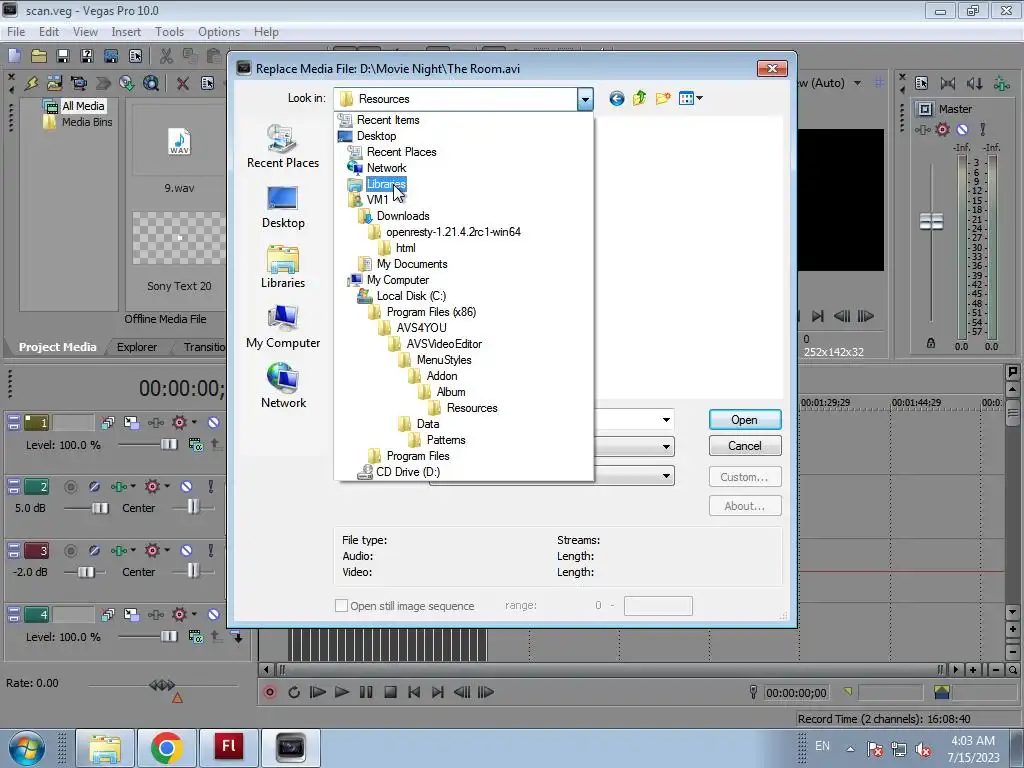Mute the Master bus output
Viewport: 1024px width, 768px height.
tap(962, 129)
